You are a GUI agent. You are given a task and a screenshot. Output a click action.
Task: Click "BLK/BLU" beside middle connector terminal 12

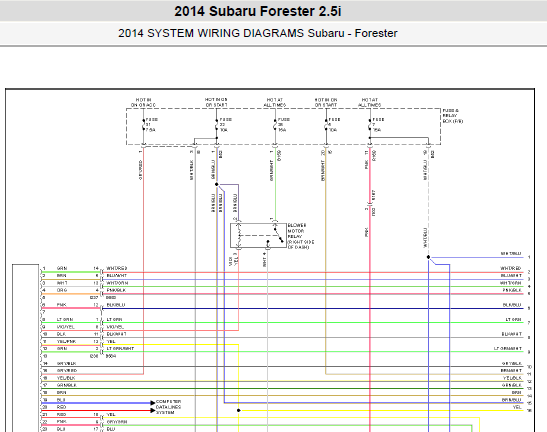click(116, 305)
